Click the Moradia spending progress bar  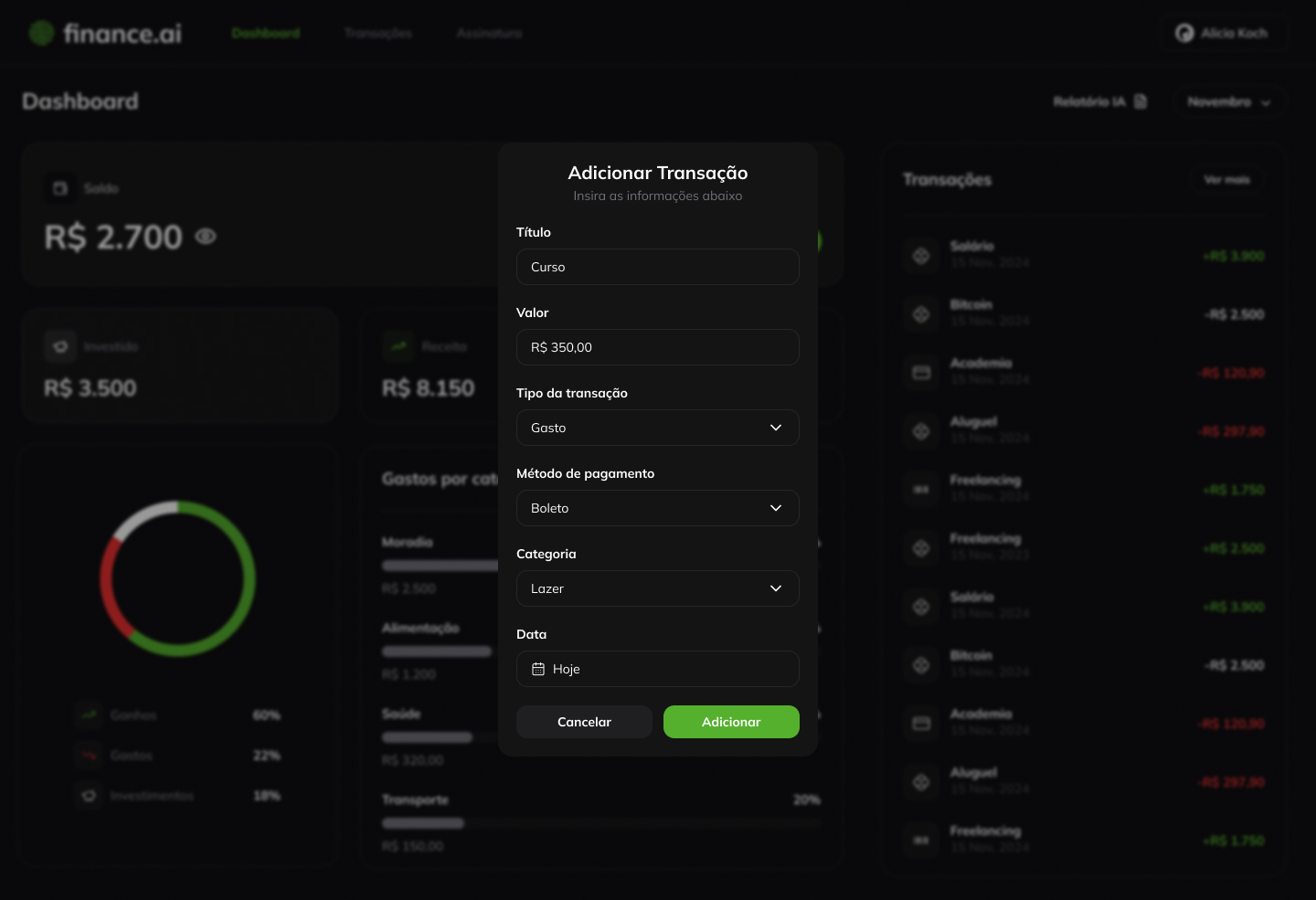(x=440, y=566)
